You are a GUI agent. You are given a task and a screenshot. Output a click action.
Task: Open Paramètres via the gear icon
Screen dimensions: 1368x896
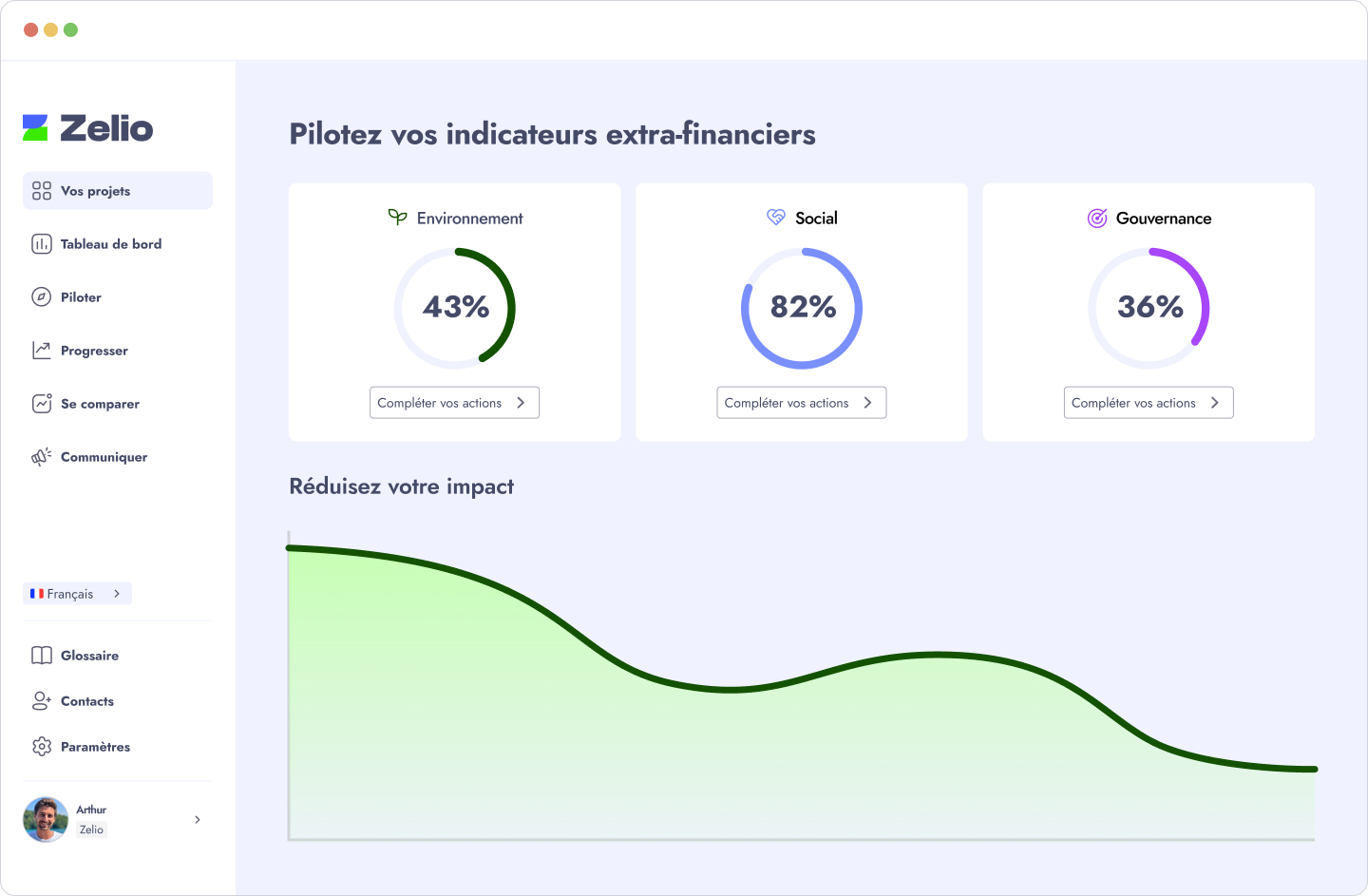[41, 747]
